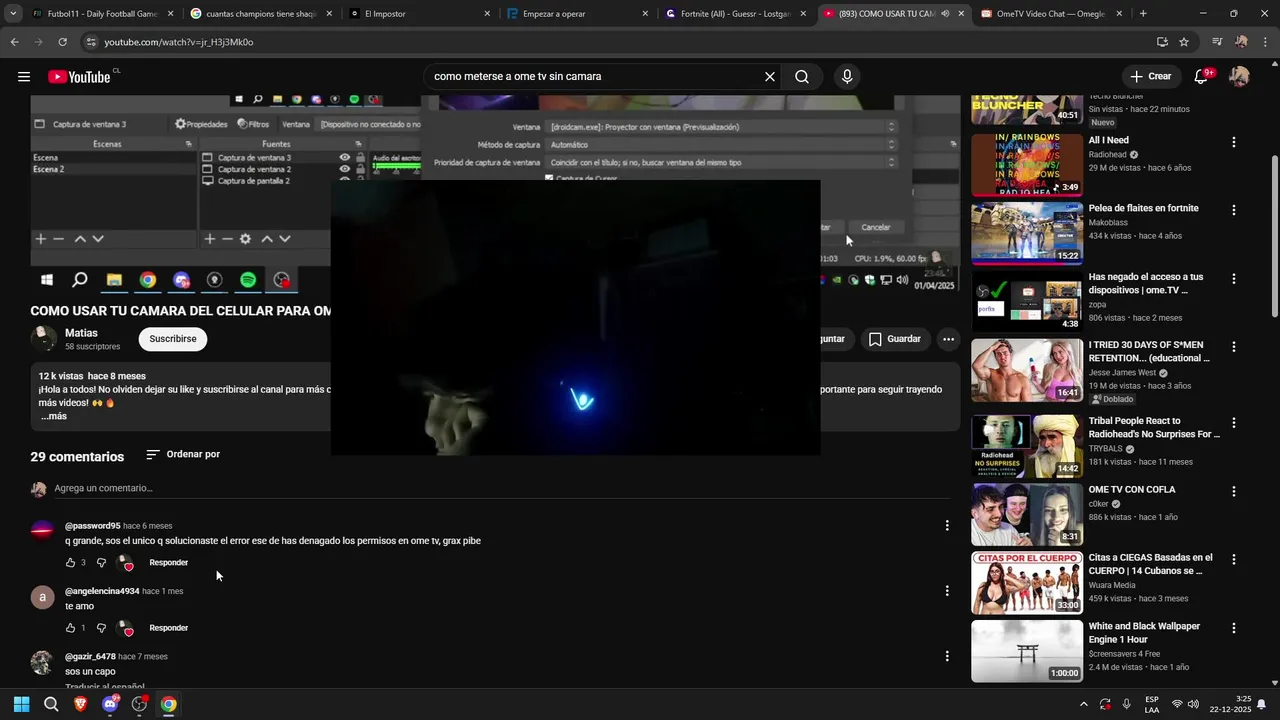1280x720 pixels.
Task: Open Windows Start menu
Action: click(x=21, y=704)
